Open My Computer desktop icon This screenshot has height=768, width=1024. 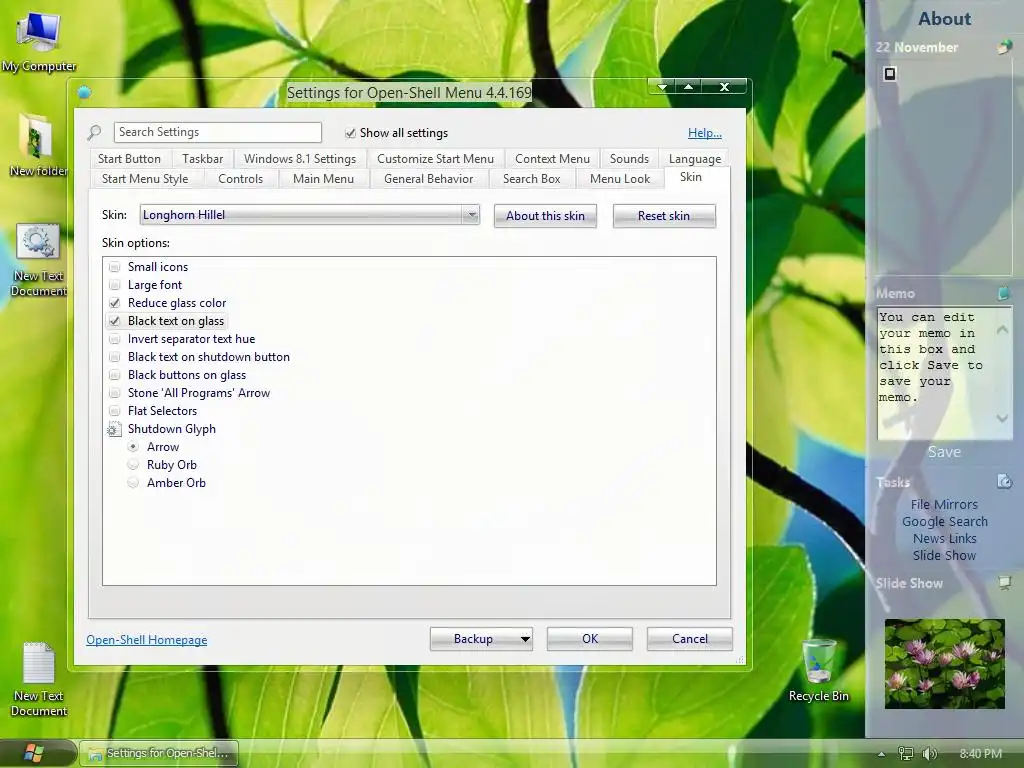39,40
